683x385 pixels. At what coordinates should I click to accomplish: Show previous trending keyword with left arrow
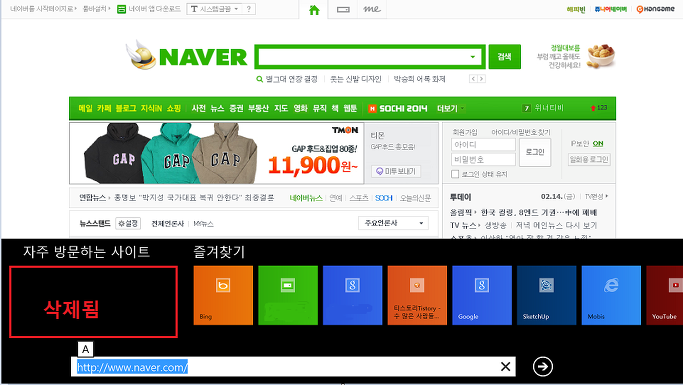[473, 79]
